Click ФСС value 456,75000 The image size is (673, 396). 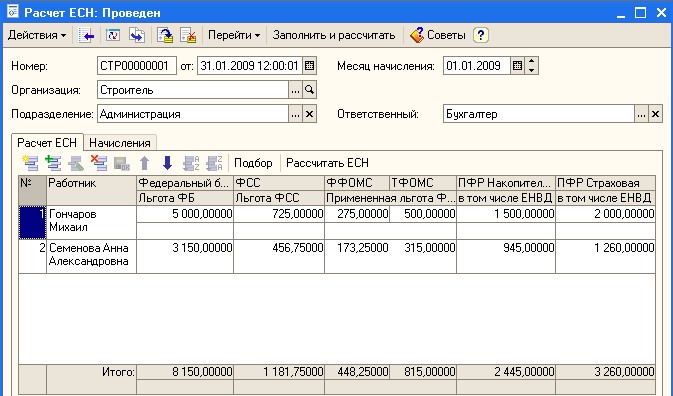[279, 248]
